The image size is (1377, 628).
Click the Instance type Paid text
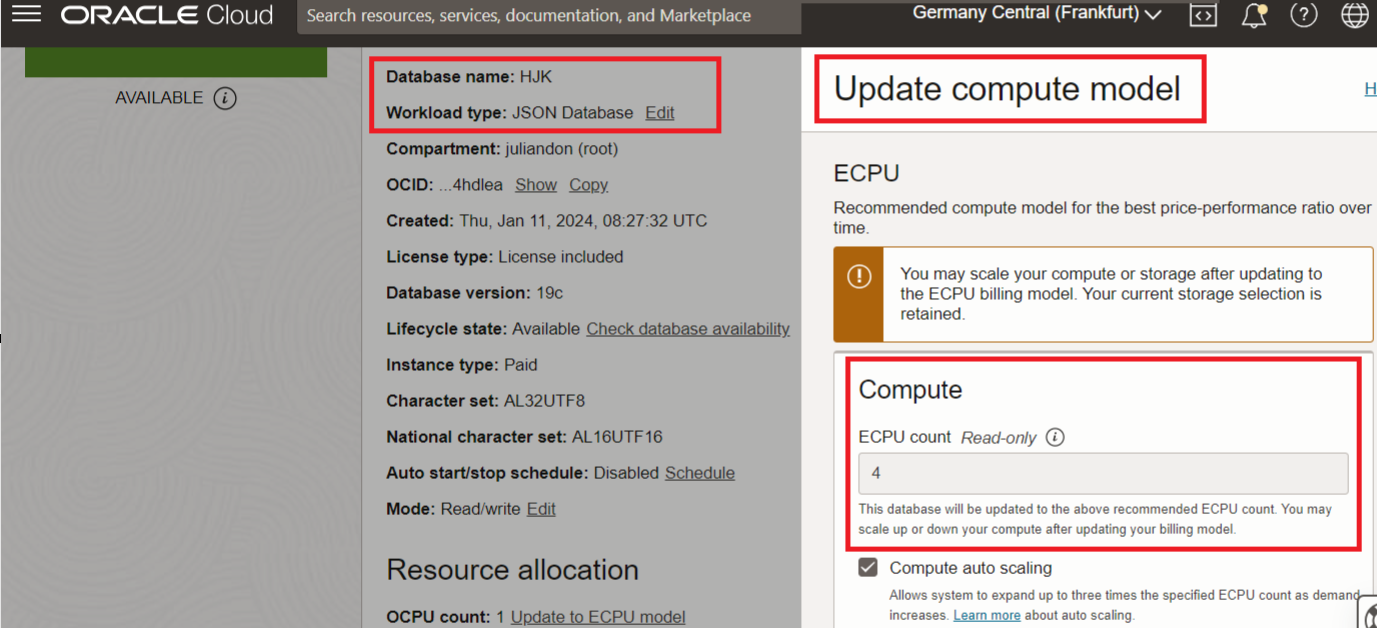tap(462, 365)
